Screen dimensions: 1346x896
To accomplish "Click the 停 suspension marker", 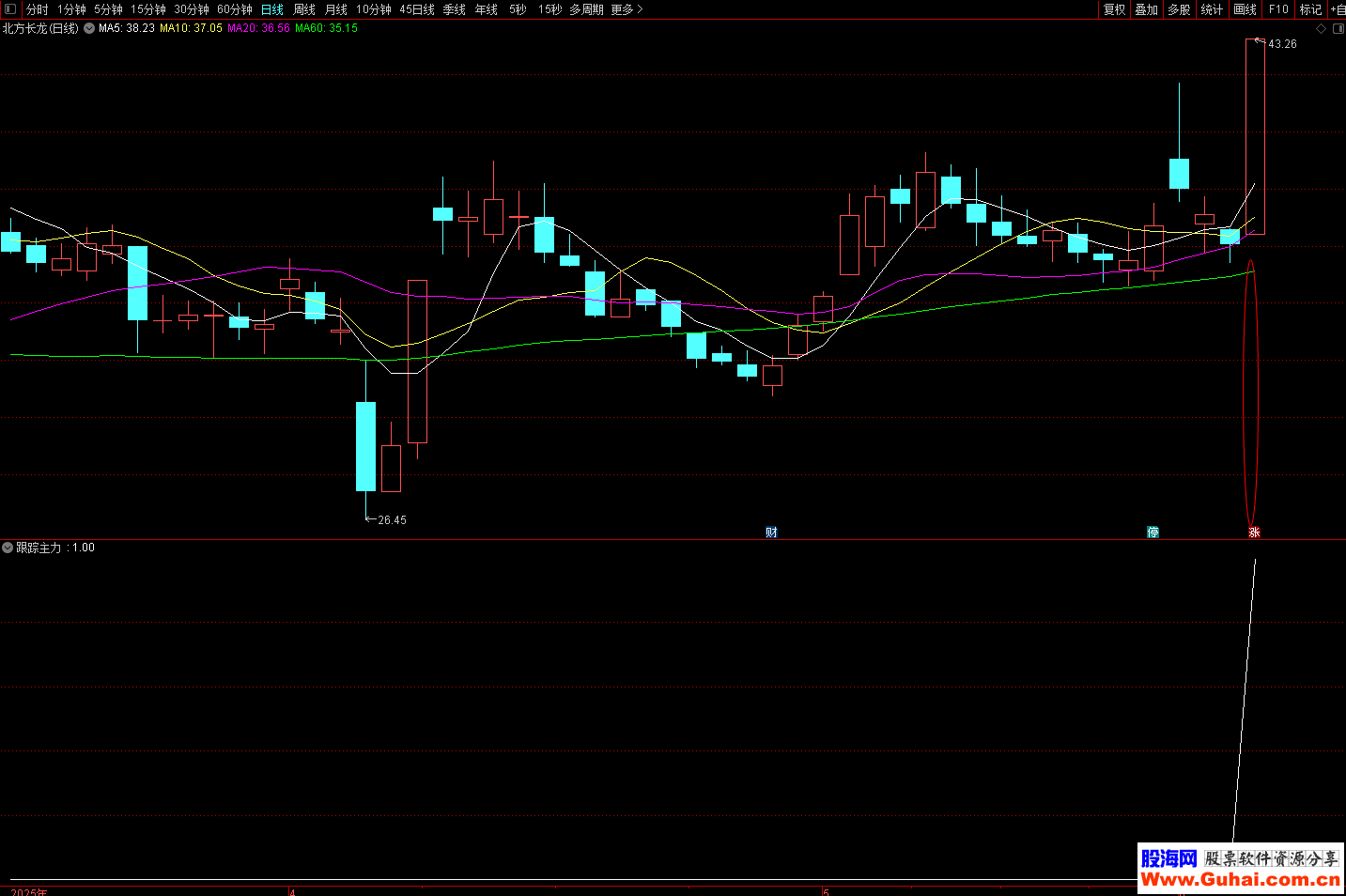I will (1153, 533).
